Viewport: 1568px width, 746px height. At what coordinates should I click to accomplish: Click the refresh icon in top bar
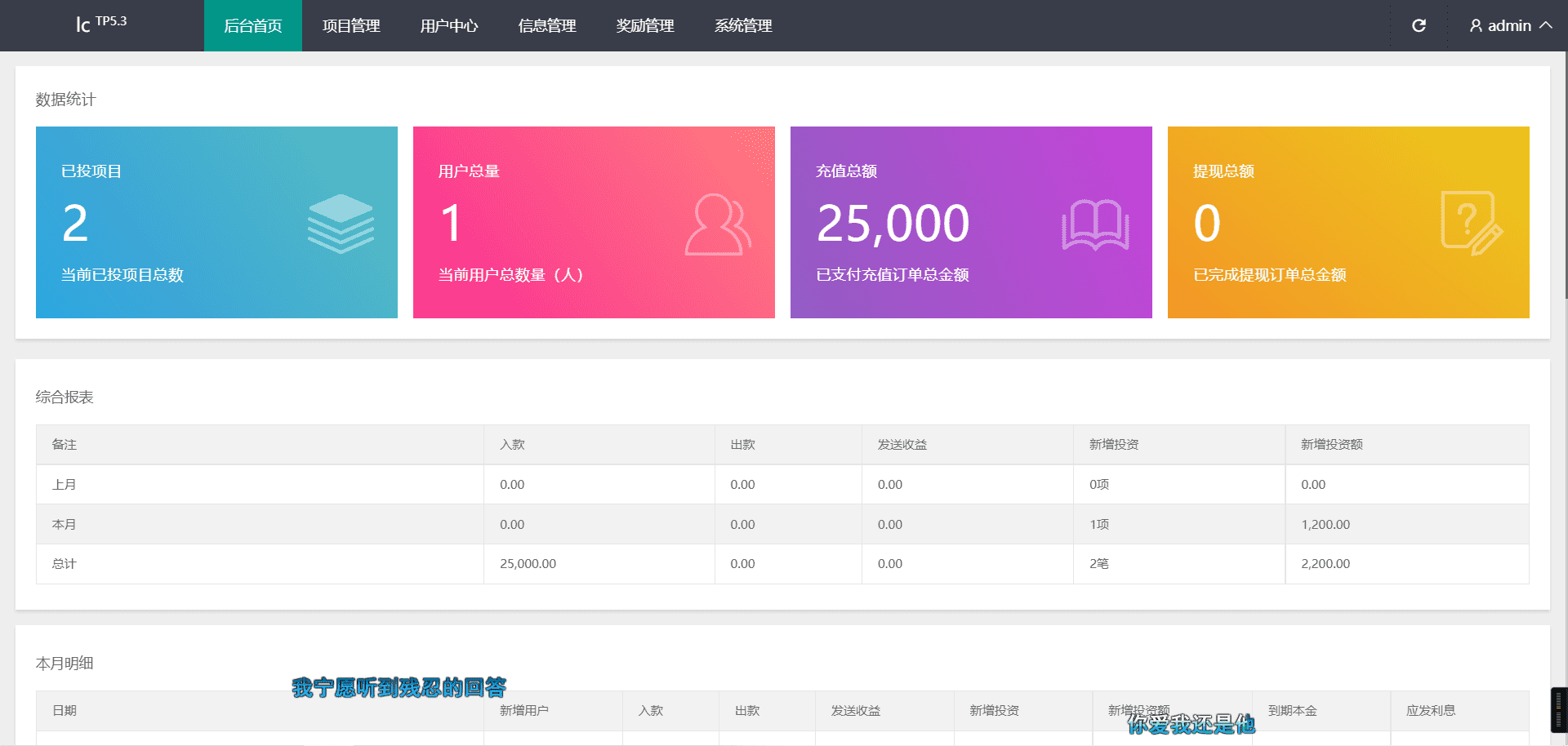pyautogui.click(x=1419, y=25)
